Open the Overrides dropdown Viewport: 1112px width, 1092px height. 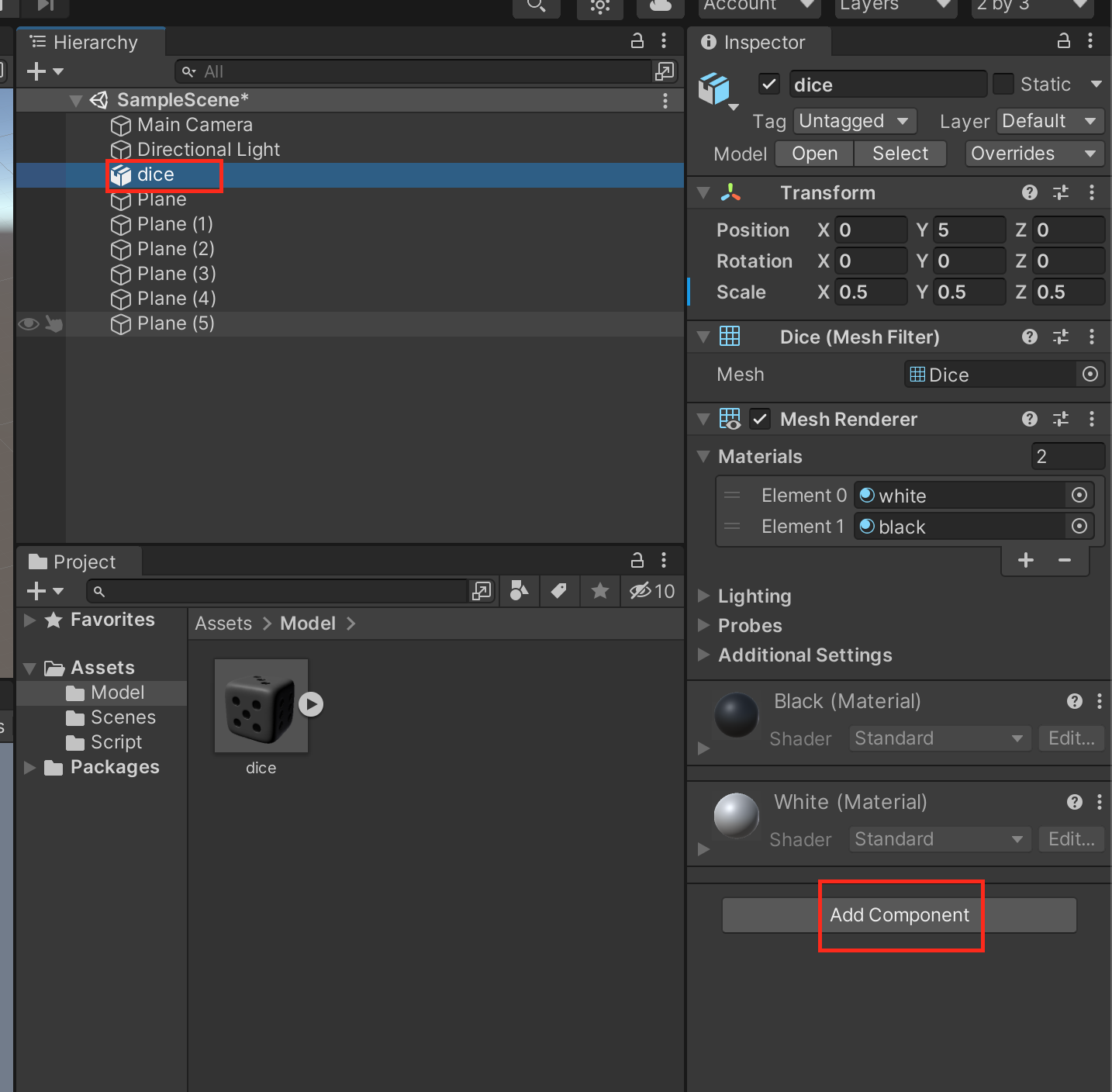pos(1034,154)
